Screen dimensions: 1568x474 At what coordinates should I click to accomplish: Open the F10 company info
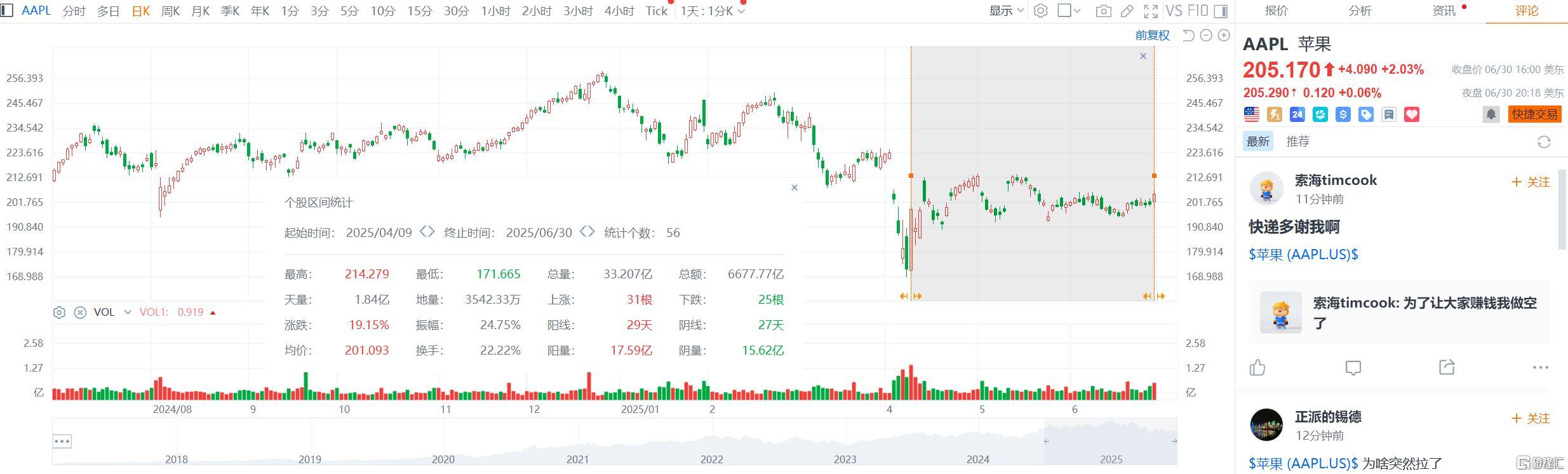point(1197,11)
